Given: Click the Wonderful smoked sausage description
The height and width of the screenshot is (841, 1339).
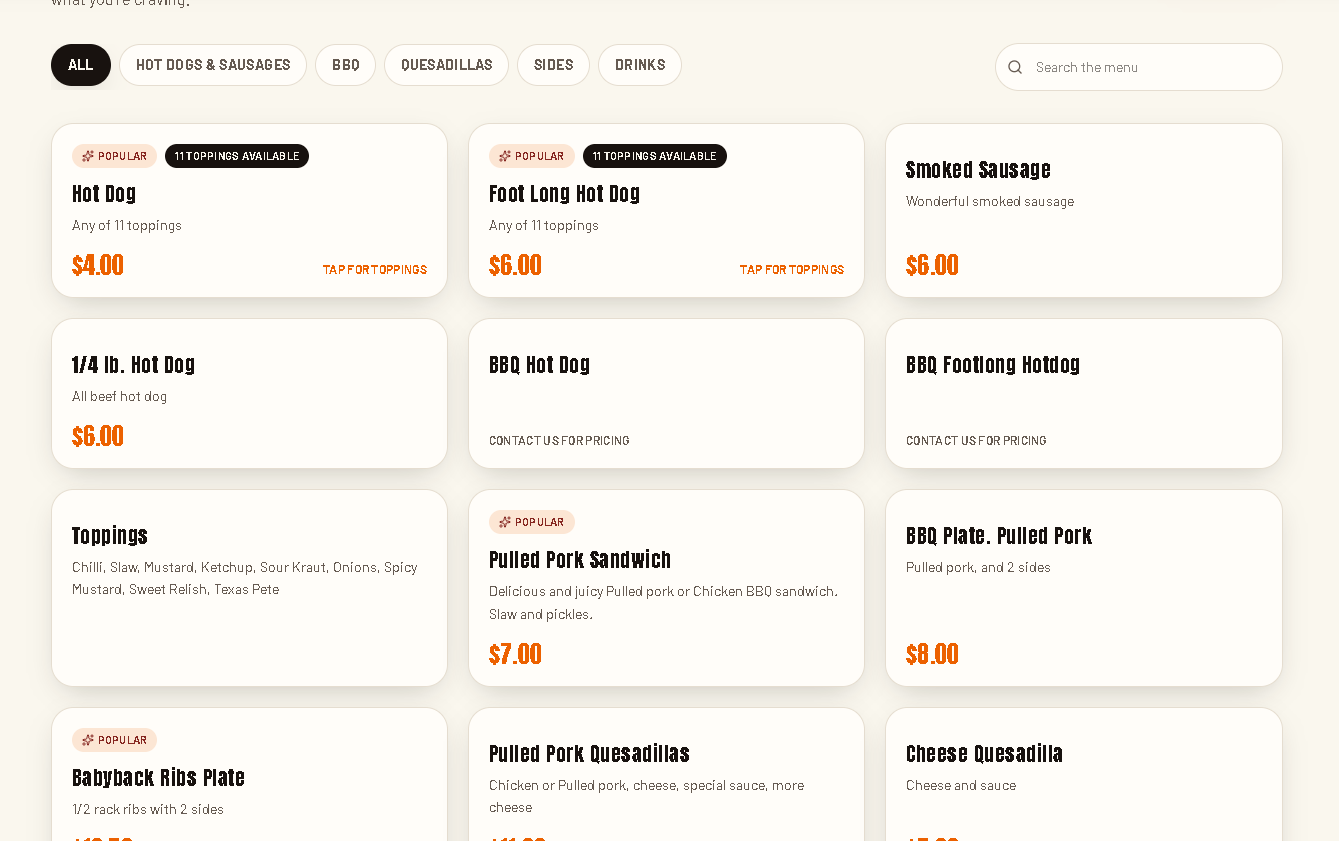Looking at the screenshot, I should [990, 202].
